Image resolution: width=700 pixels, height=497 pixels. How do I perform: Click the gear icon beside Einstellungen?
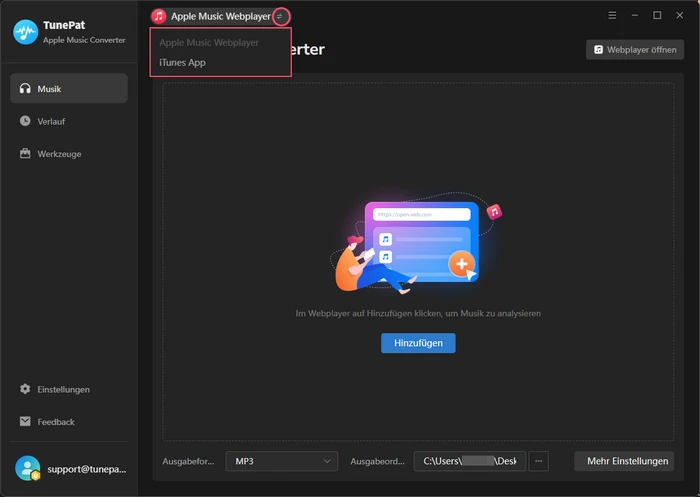click(25, 389)
